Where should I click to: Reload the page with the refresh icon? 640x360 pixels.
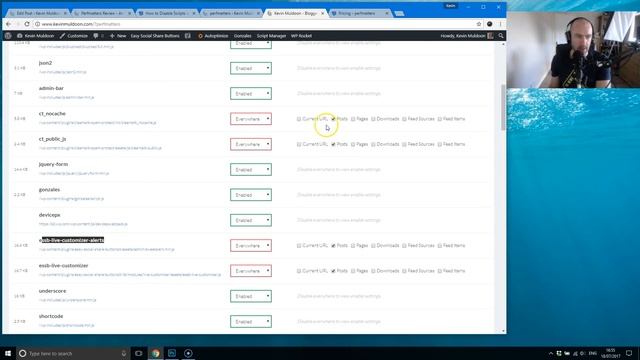[27, 24]
